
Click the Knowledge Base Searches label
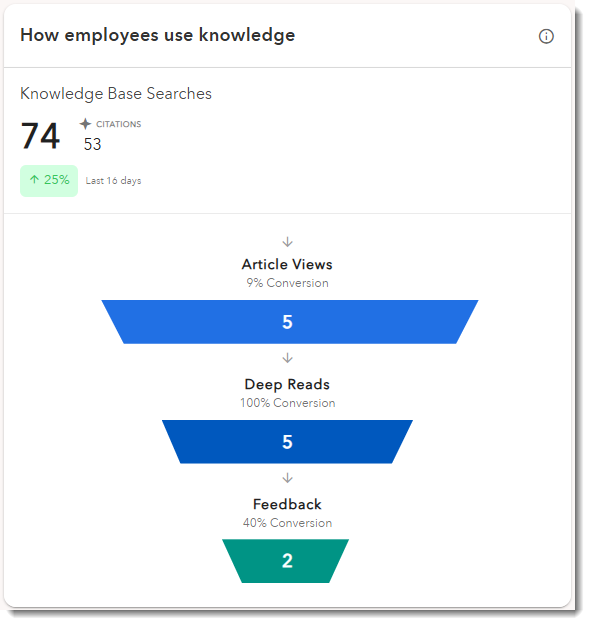pos(117,94)
